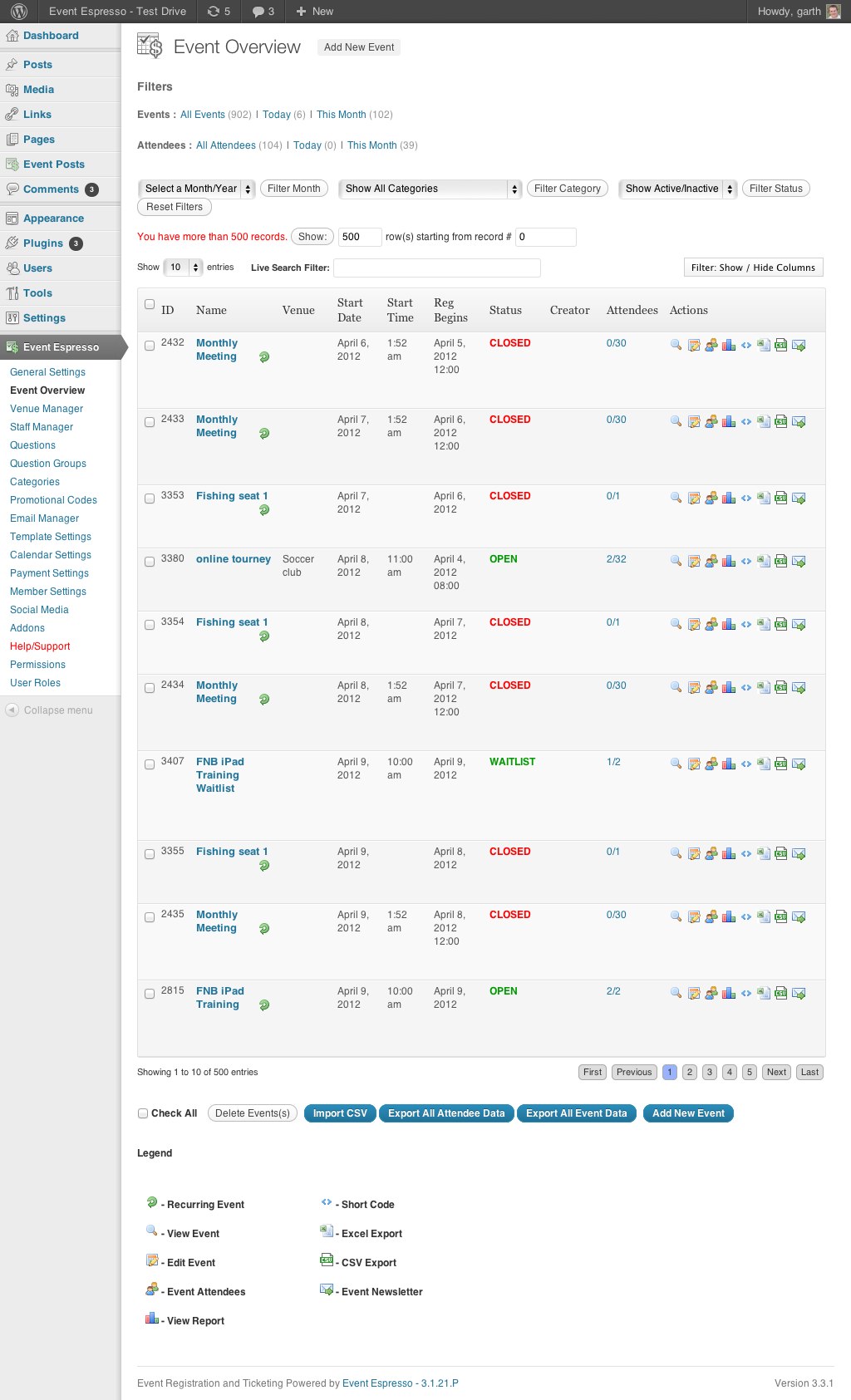Open Help/Support submenu item
The height and width of the screenshot is (1400, 851).
point(40,646)
